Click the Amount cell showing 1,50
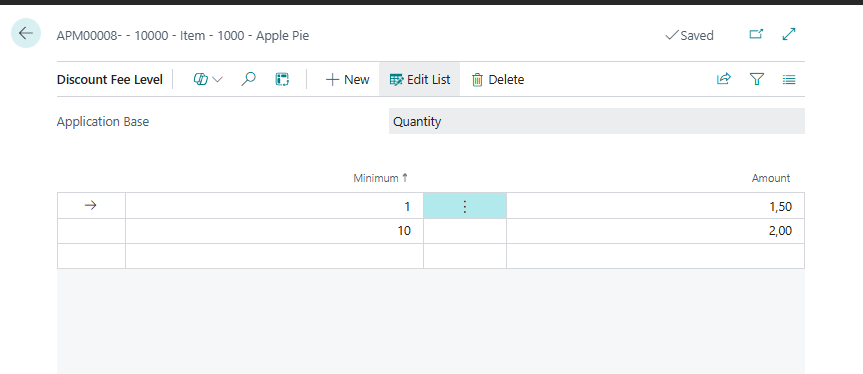The image size is (863, 374). [x=655, y=206]
